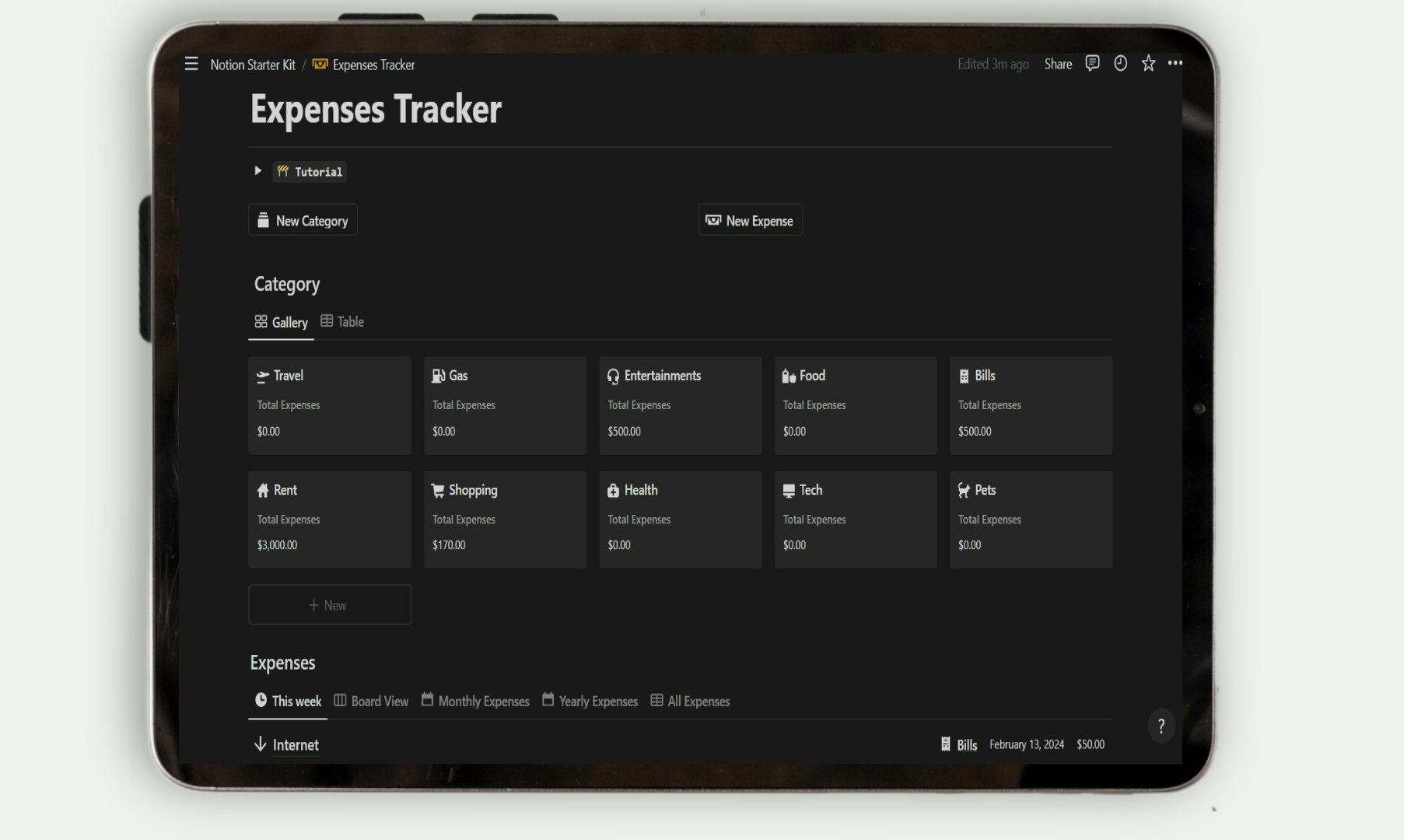Screen dimensions: 1404x840
Task: Open the Internet expense entry
Action: click(x=296, y=744)
